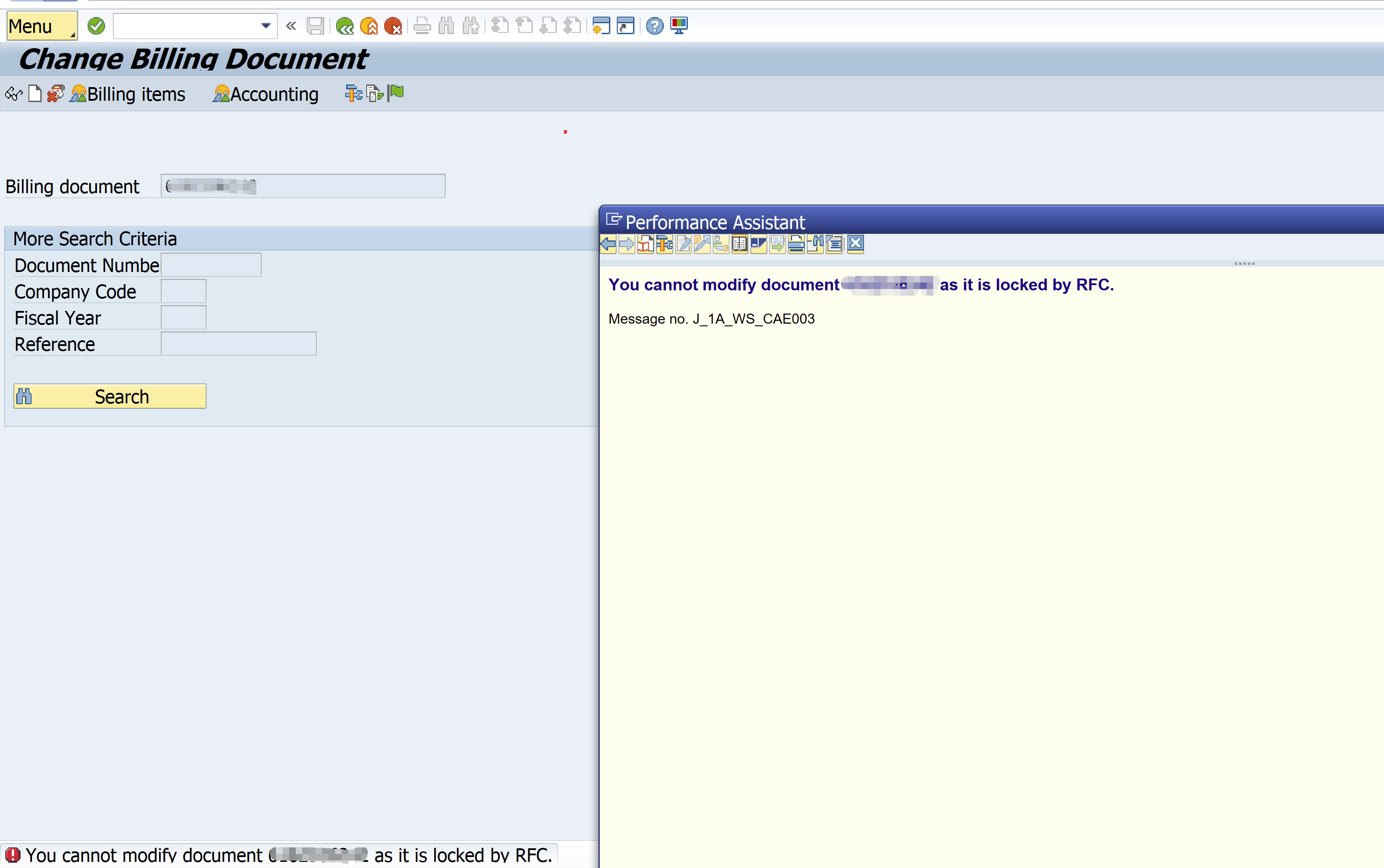Click the locked by RFC status bar message
The image size is (1384, 868).
tap(289, 855)
